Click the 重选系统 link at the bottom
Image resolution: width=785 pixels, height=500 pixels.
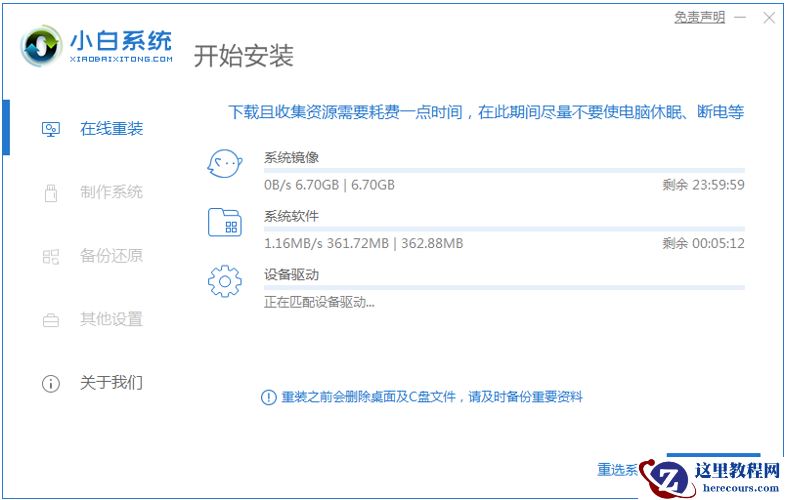[618, 469]
